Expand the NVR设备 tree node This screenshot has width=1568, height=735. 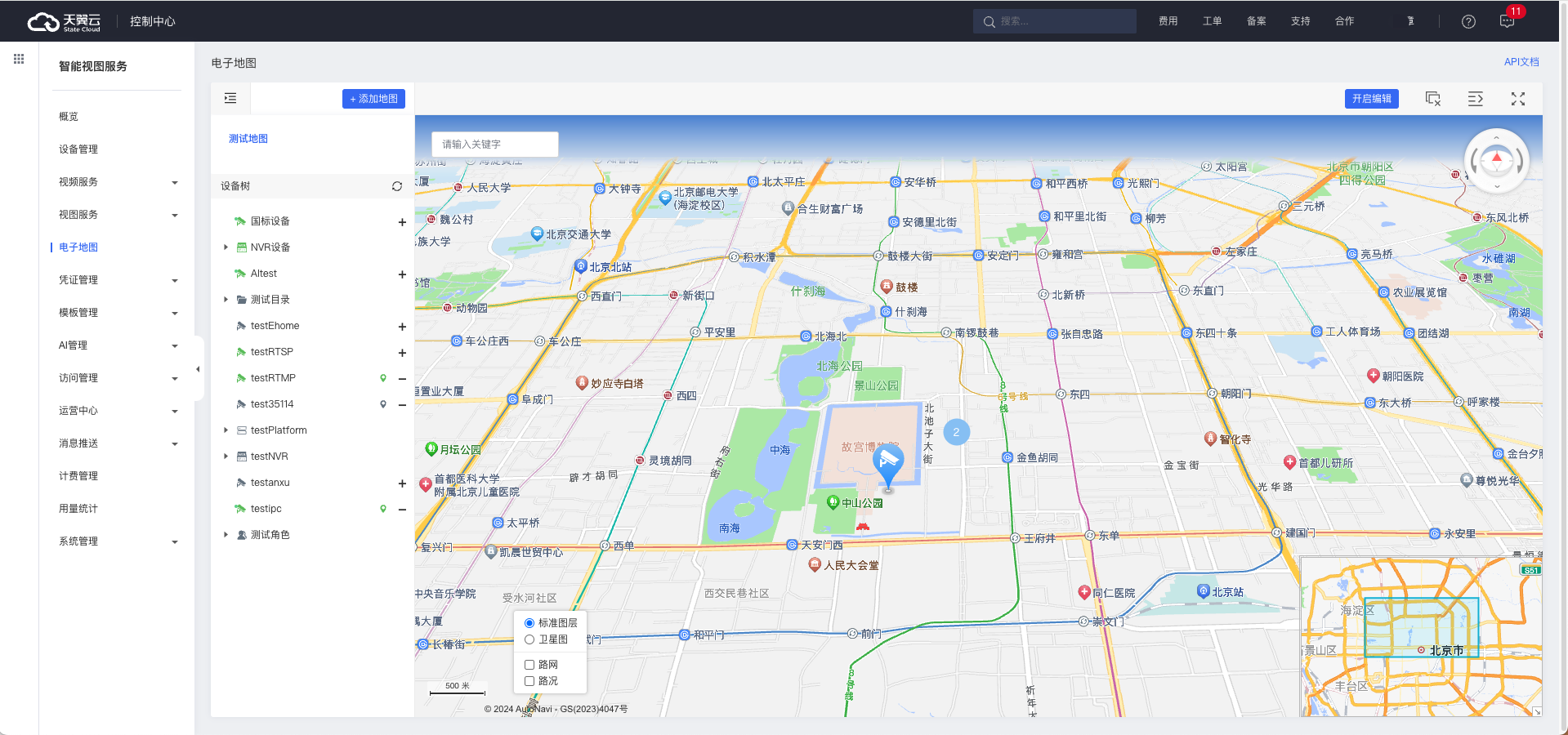(x=226, y=247)
